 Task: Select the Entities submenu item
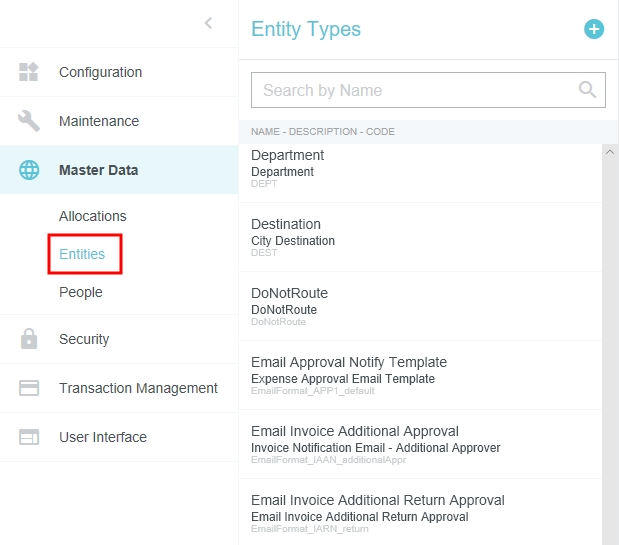pos(82,254)
